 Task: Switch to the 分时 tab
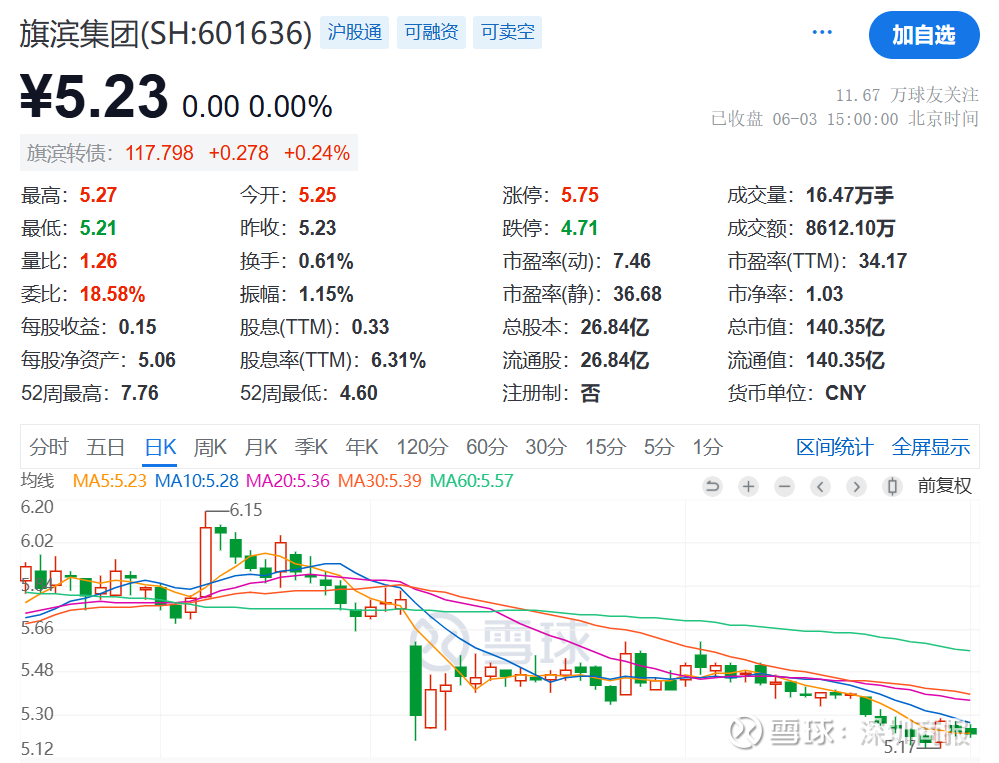48,447
